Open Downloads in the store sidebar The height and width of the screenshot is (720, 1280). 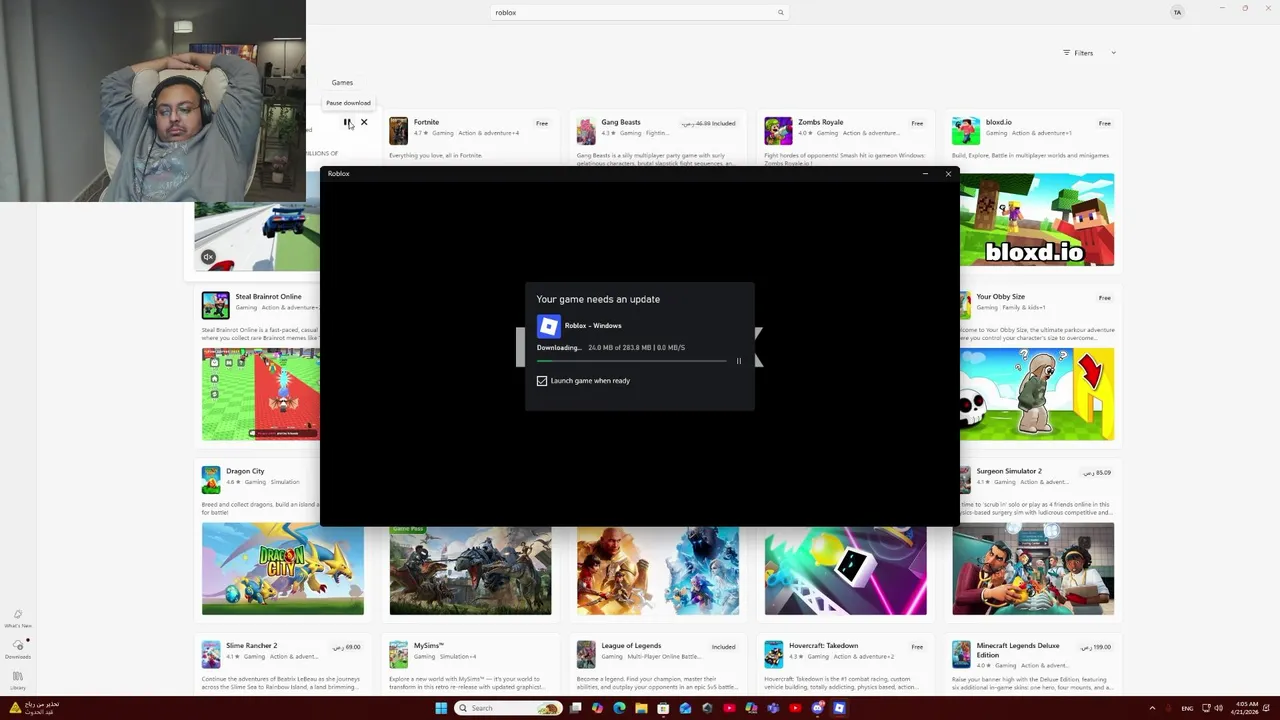click(x=18, y=649)
